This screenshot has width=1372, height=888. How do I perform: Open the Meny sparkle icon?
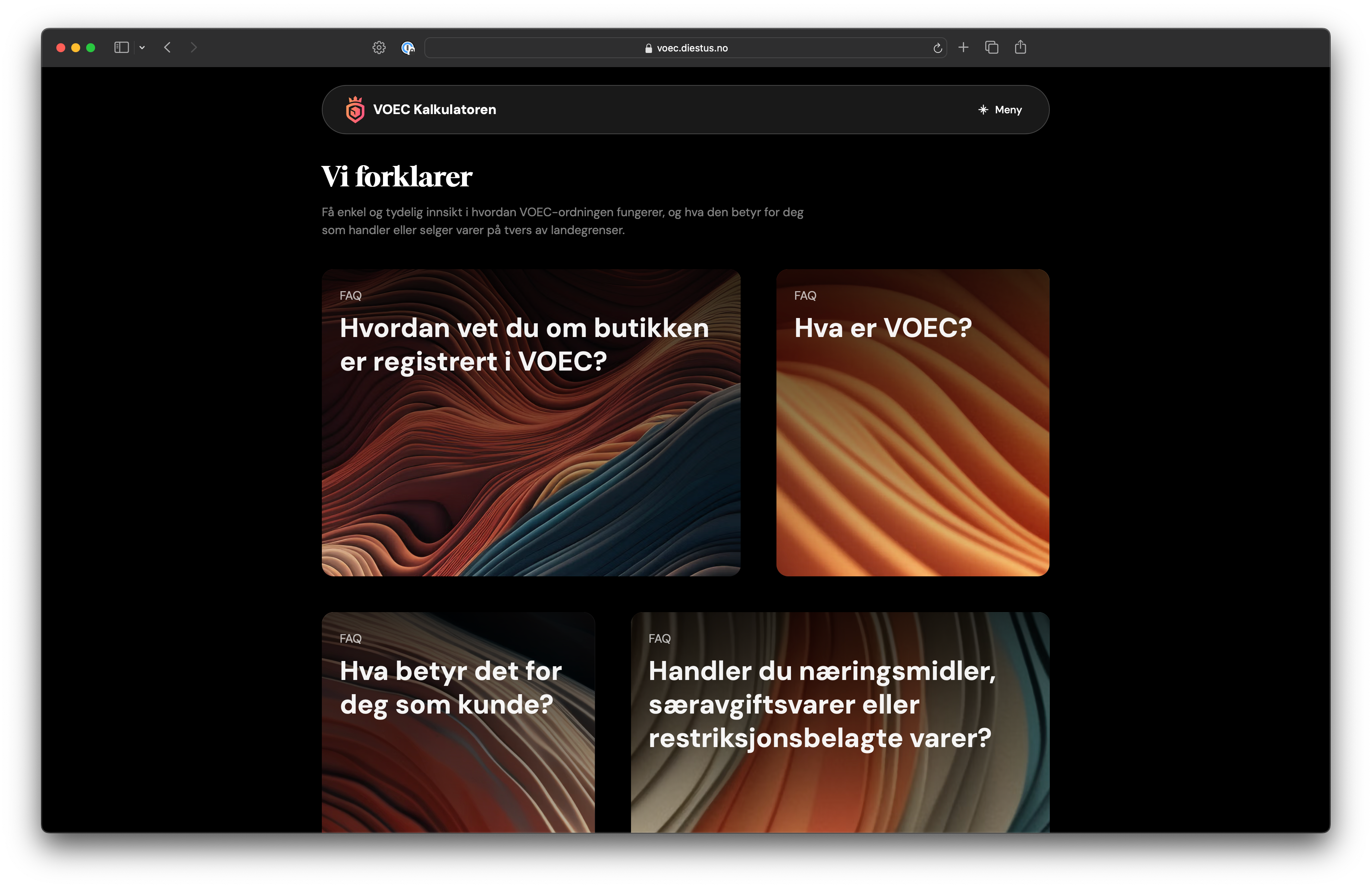983,110
